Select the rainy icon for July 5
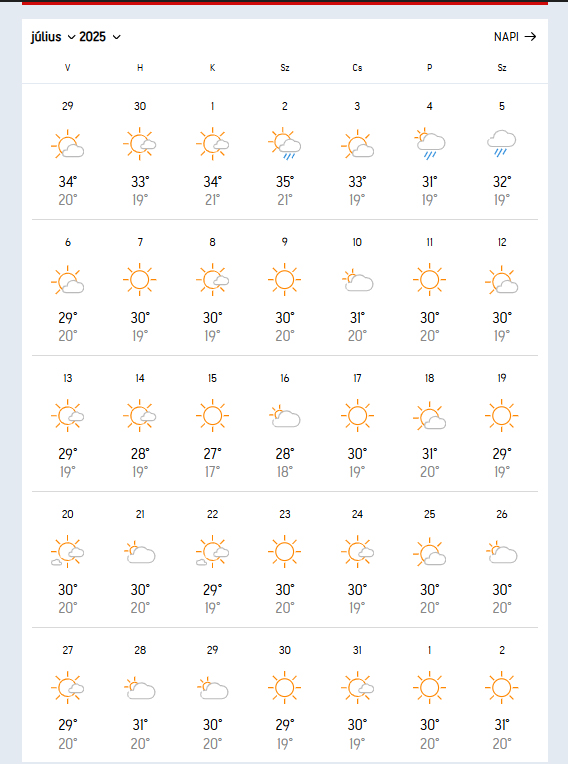This screenshot has height=764, width=568. point(502,143)
